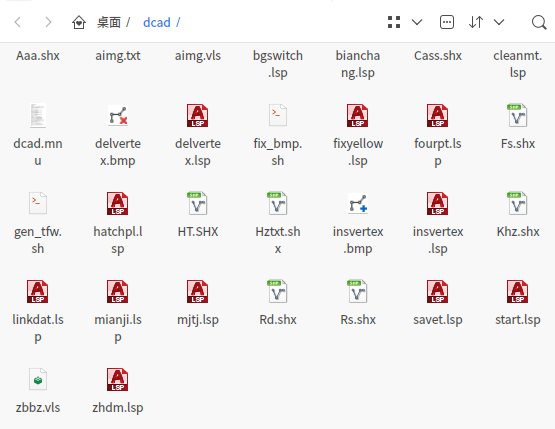Open the search magnifier
Screen dimensions: 555x429
pyautogui.click(x=539, y=22)
